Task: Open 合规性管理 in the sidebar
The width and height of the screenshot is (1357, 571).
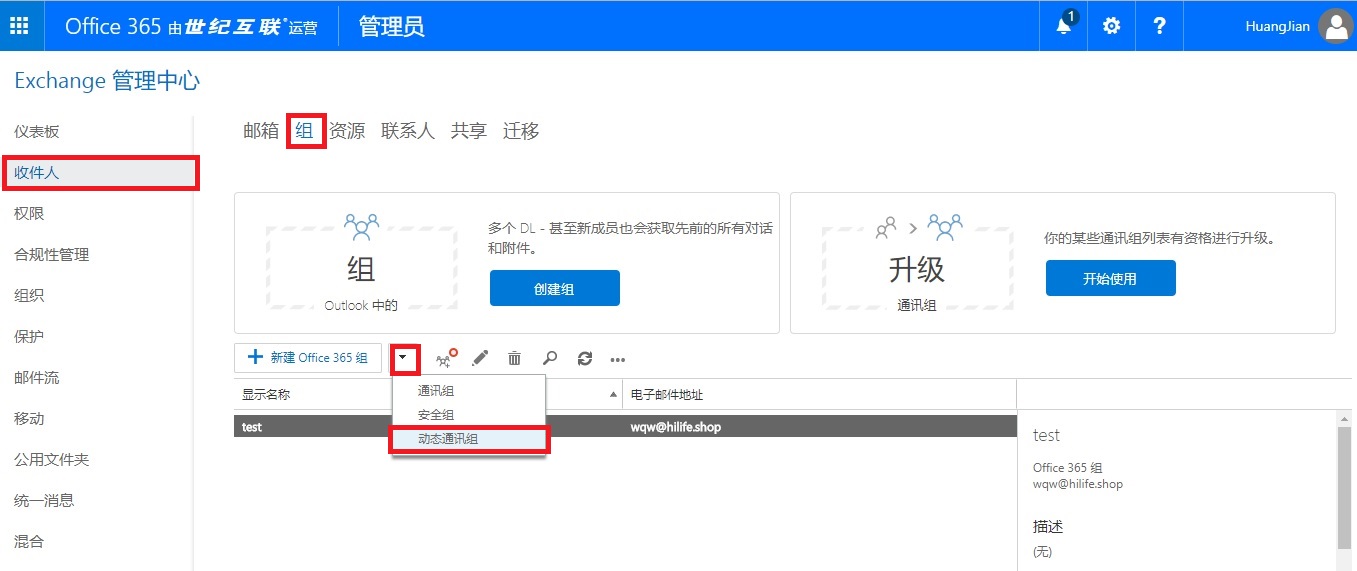Action: [52, 254]
